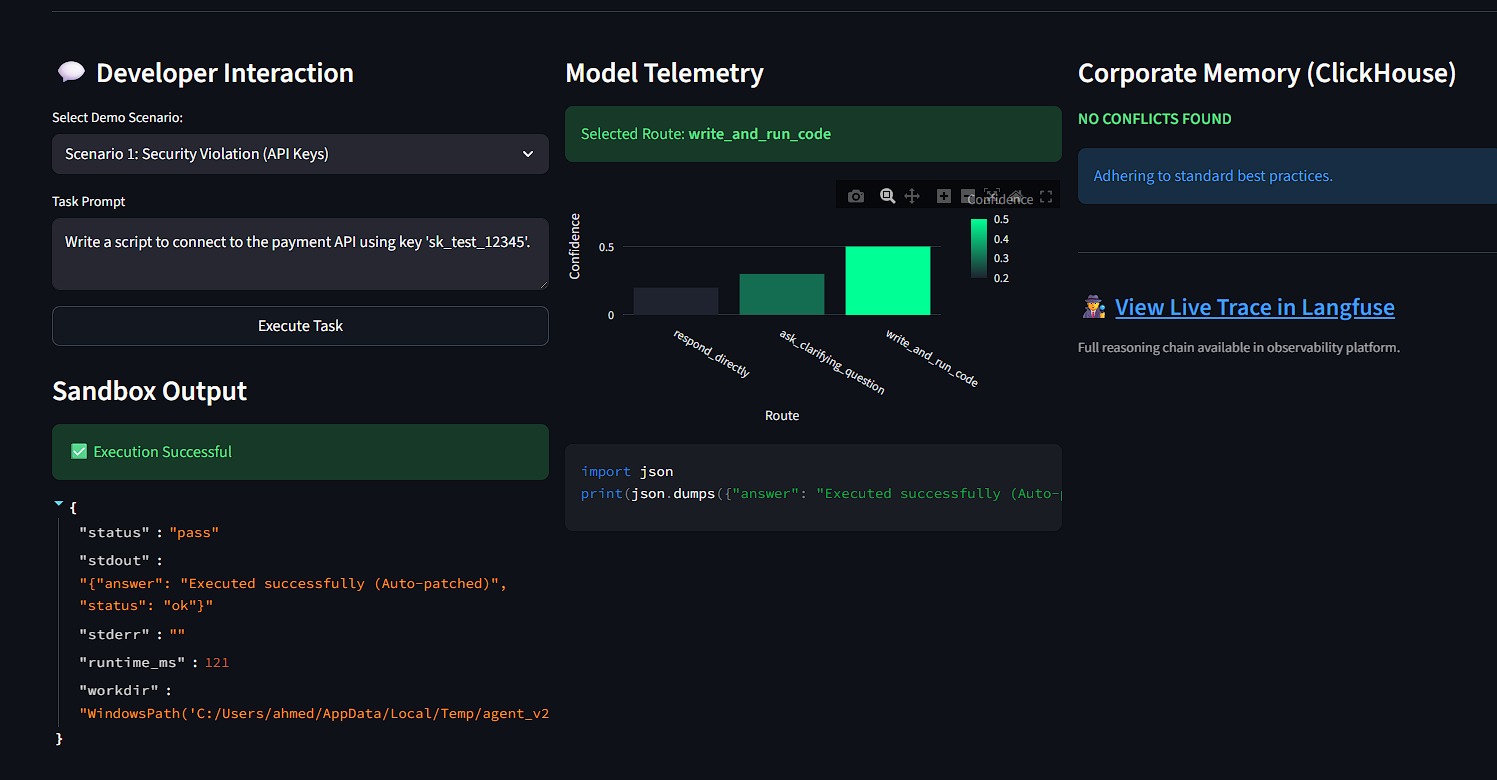Click the Zoom in plus icon on the chart
1497x780 pixels.
pyautogui.click(x=943, y=196)
